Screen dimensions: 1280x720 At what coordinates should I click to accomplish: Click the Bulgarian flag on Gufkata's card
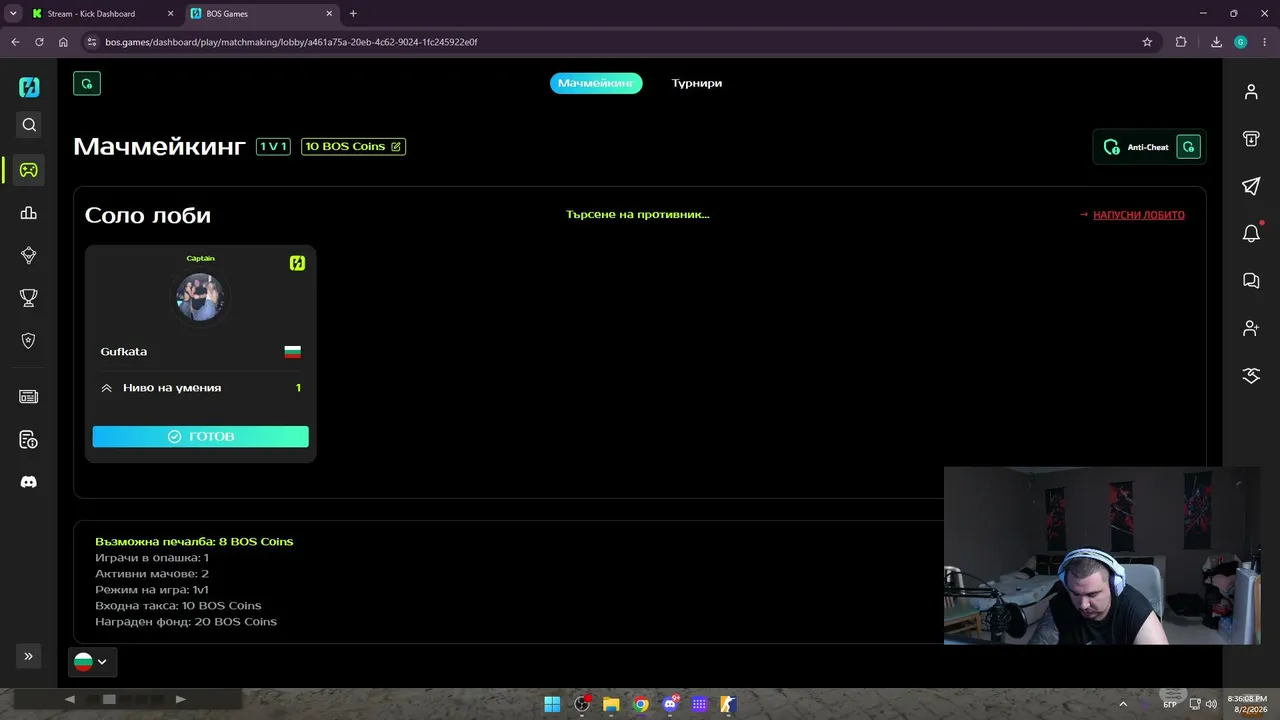click(293, 352)
